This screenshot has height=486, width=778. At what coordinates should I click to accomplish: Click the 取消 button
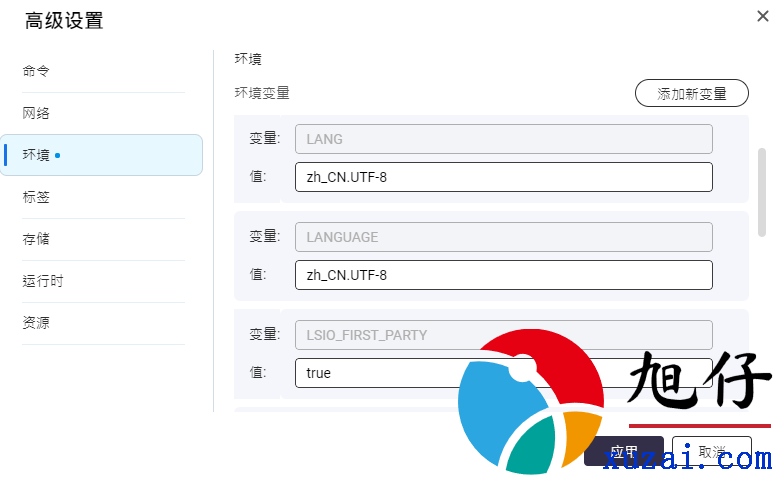pyautogui.click(x=712, y=451)
